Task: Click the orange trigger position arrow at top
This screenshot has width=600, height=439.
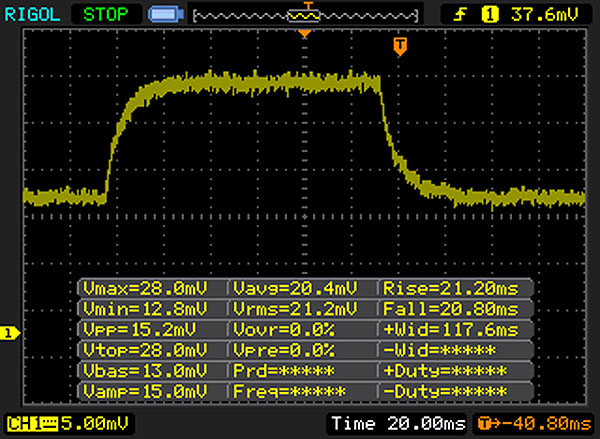Action: pyautogui.click(x=305, y=34)
